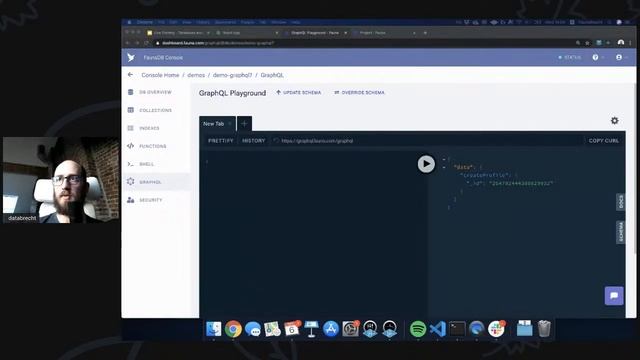Screen dimensions: 640x360
Task: Open Visual Studio Code from the dock
Action: (x=437, y=329)
